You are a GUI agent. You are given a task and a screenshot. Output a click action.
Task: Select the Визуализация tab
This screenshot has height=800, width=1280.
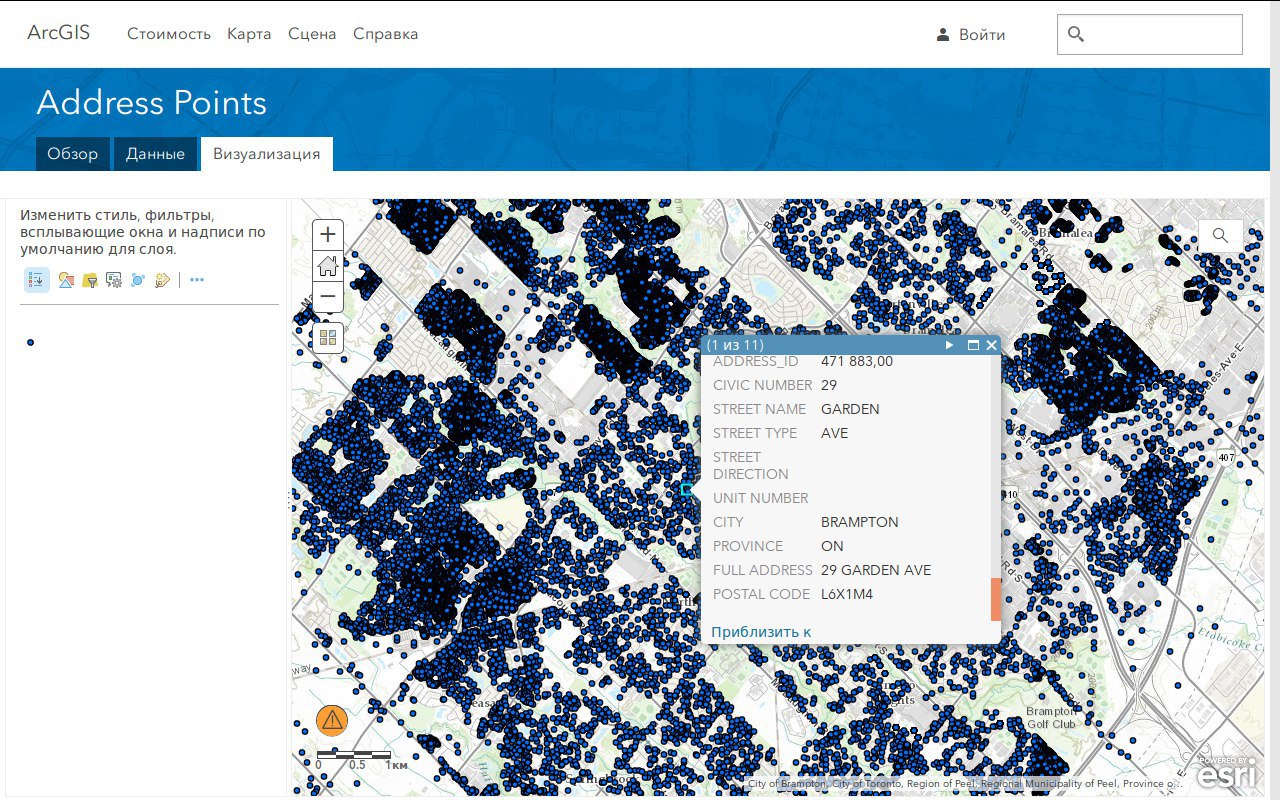(267, 154)
